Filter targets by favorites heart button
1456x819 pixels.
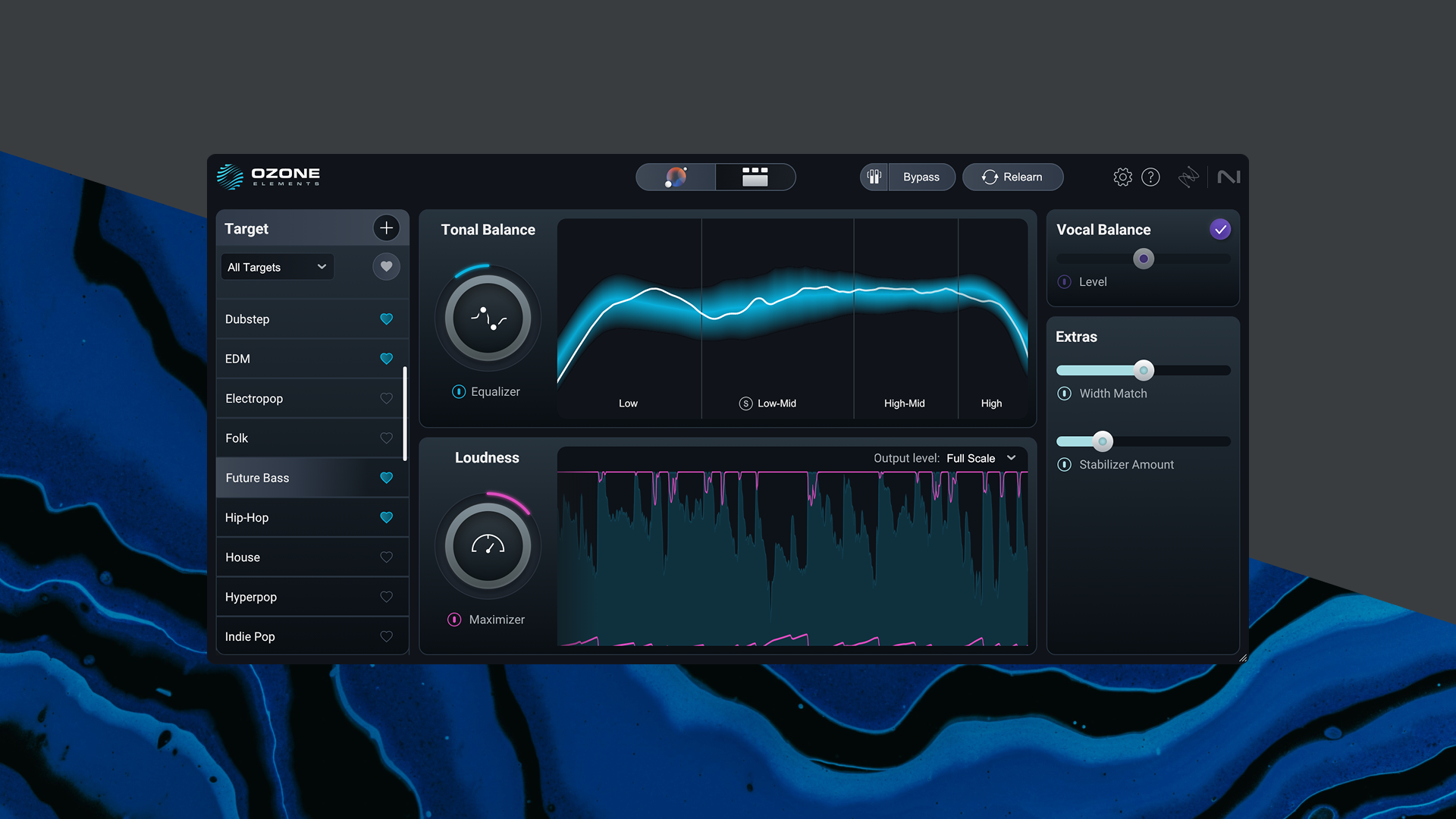coord(386,266)
